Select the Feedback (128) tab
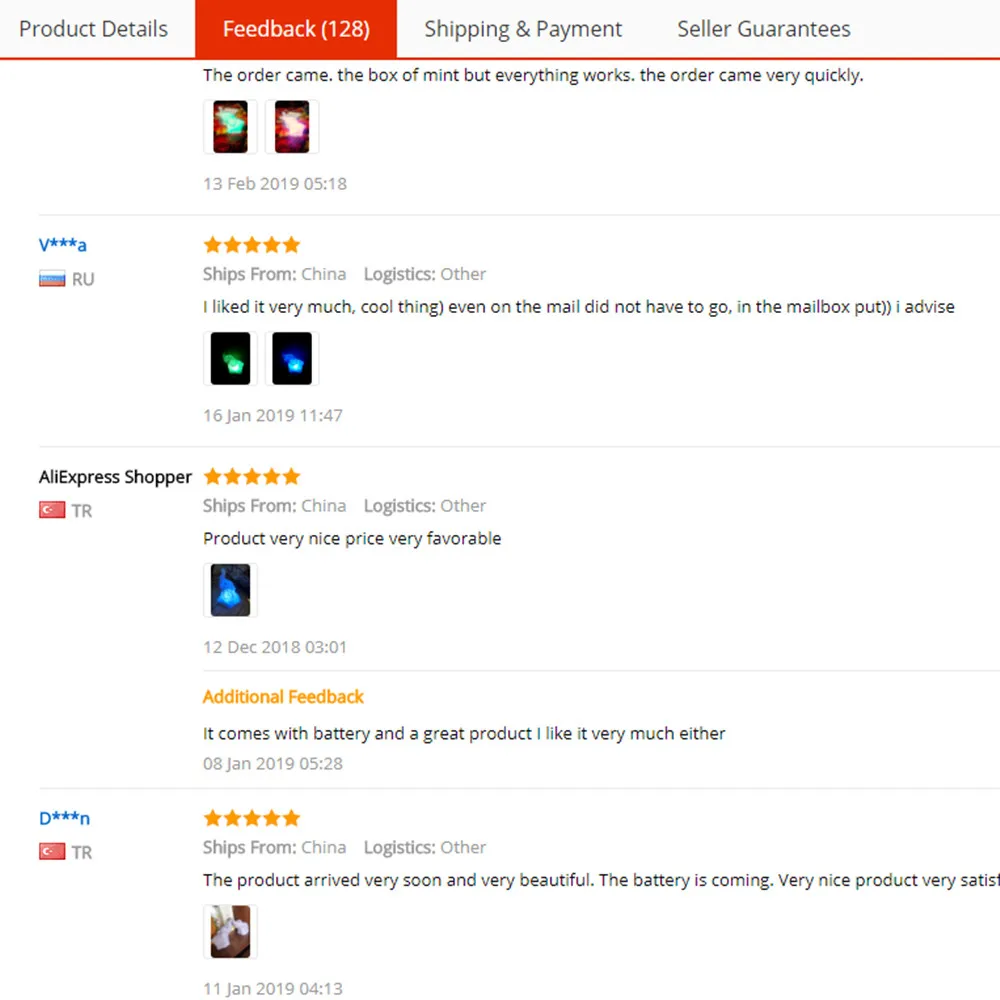This screenshot has width=1000, height=1000. 296,29
